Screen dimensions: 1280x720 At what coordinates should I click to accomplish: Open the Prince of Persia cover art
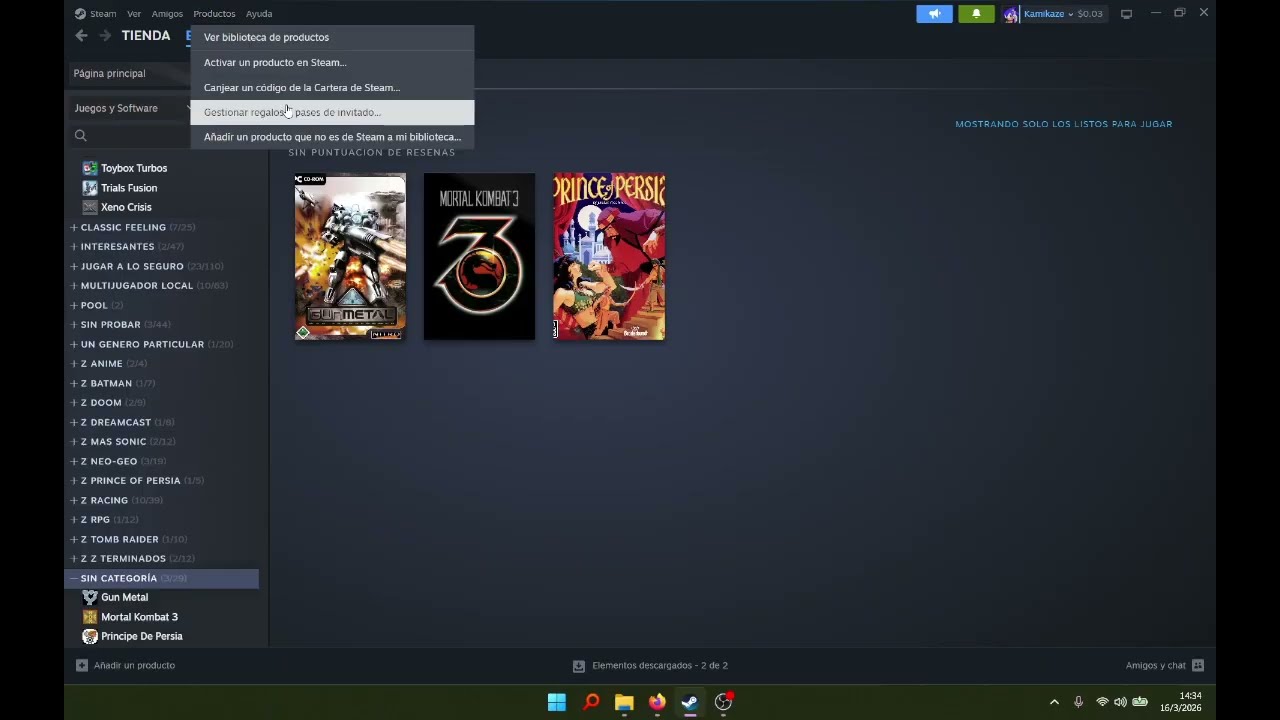[x=609, y=257]
